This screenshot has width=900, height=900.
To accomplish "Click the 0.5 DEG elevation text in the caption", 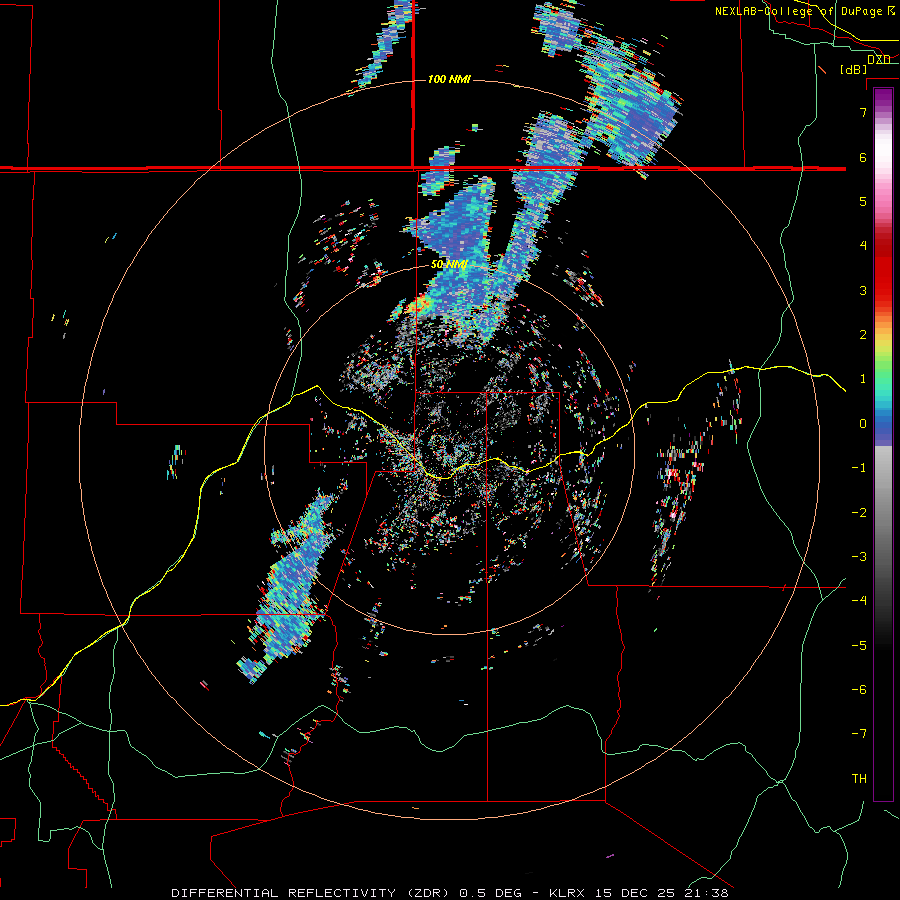I will [x=491, y=893].
